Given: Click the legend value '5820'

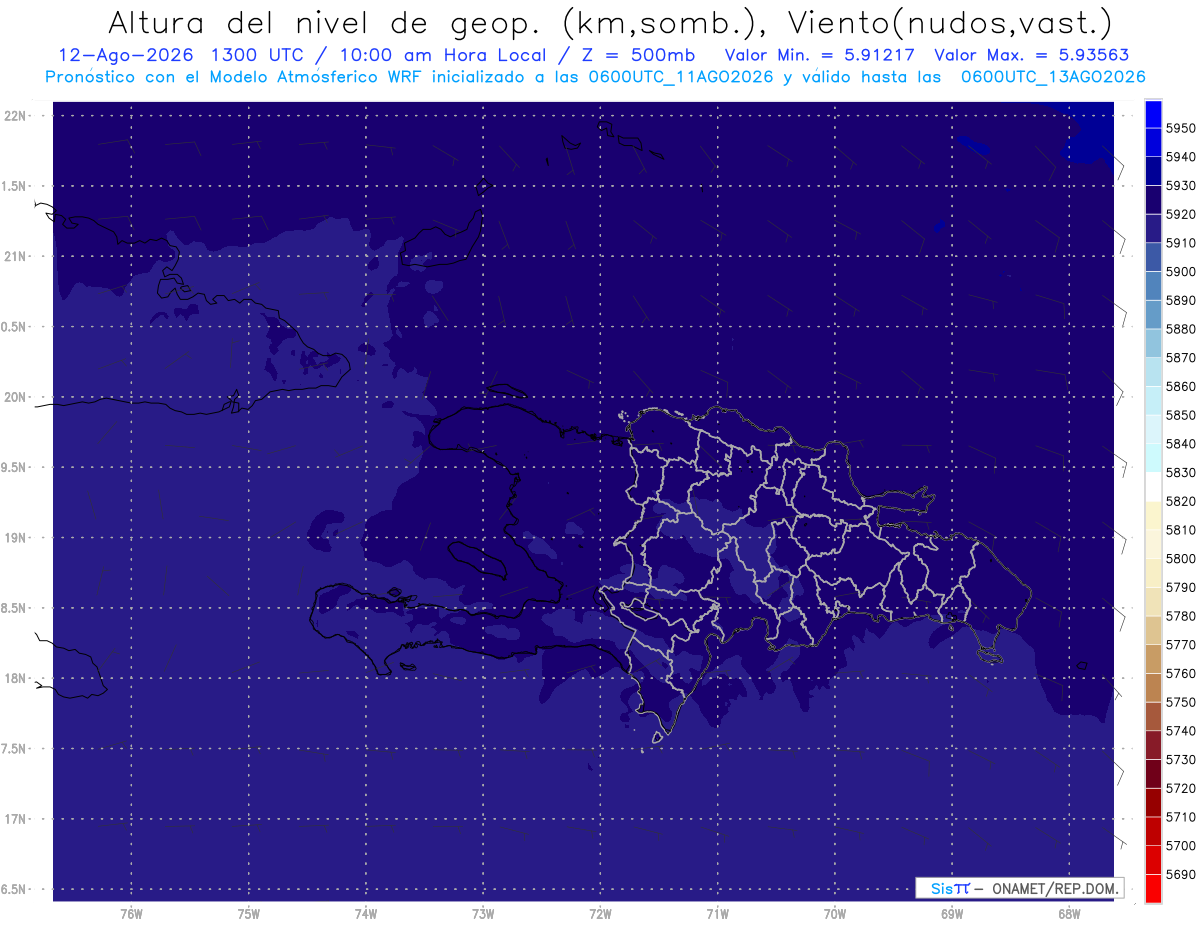Looking at the screenshot, I should point(1181,501).
